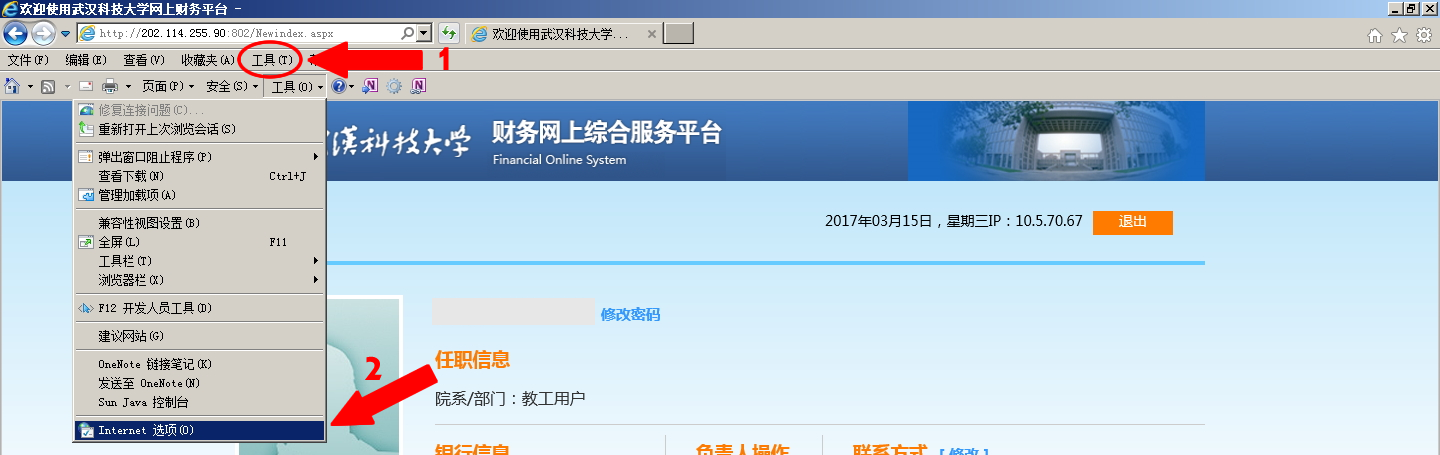Click the 修改密码 link
This screenshot has width=1440, height=455.
(630, 314)
